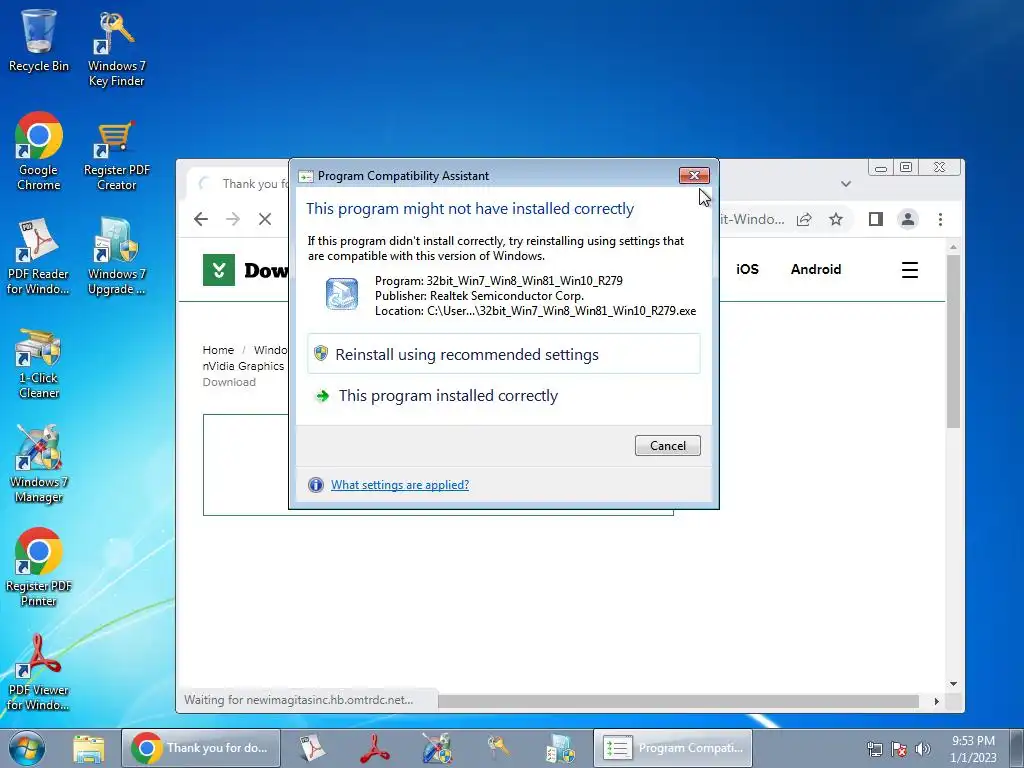1024x768 pixels.
Task: Click Chrome horizontal scrollbar thumb
Action: [x=678, y=701]
